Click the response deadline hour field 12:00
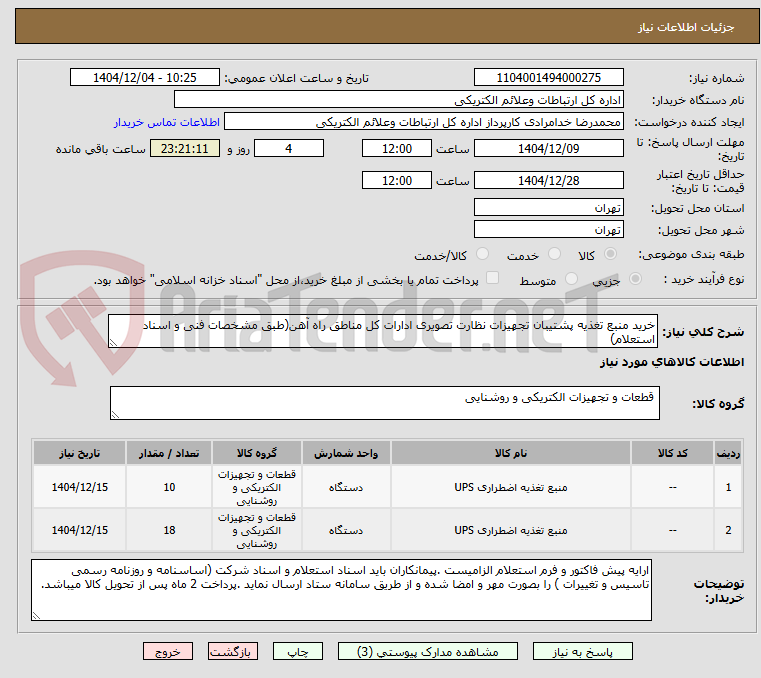The height and width of the screenshot is (678, 761). pos(397,149)
